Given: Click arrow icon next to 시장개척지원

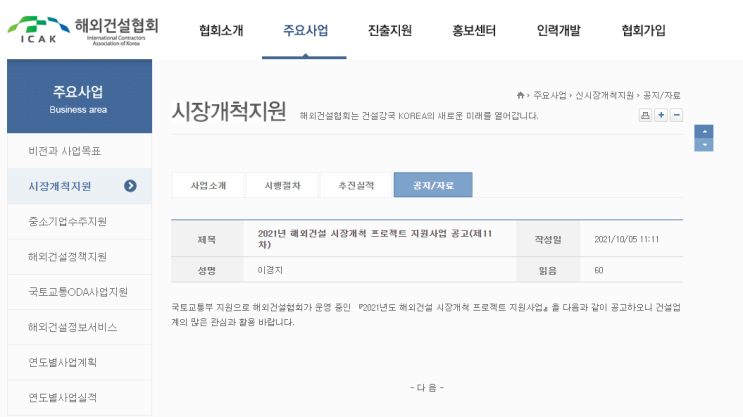Looking at the screenshot, I should point(130,186).
